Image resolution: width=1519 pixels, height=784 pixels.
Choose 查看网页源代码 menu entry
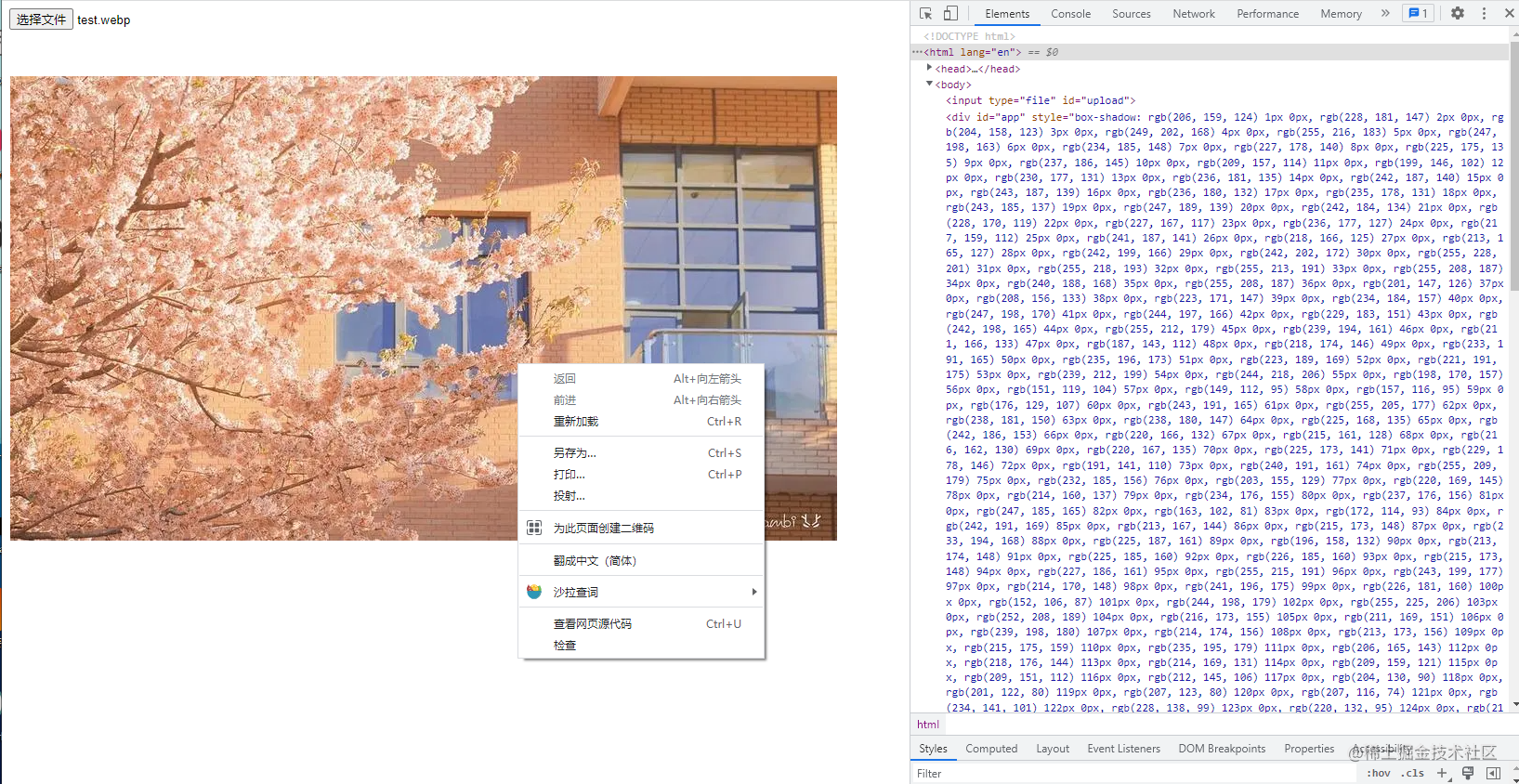[x=641, y=623]
